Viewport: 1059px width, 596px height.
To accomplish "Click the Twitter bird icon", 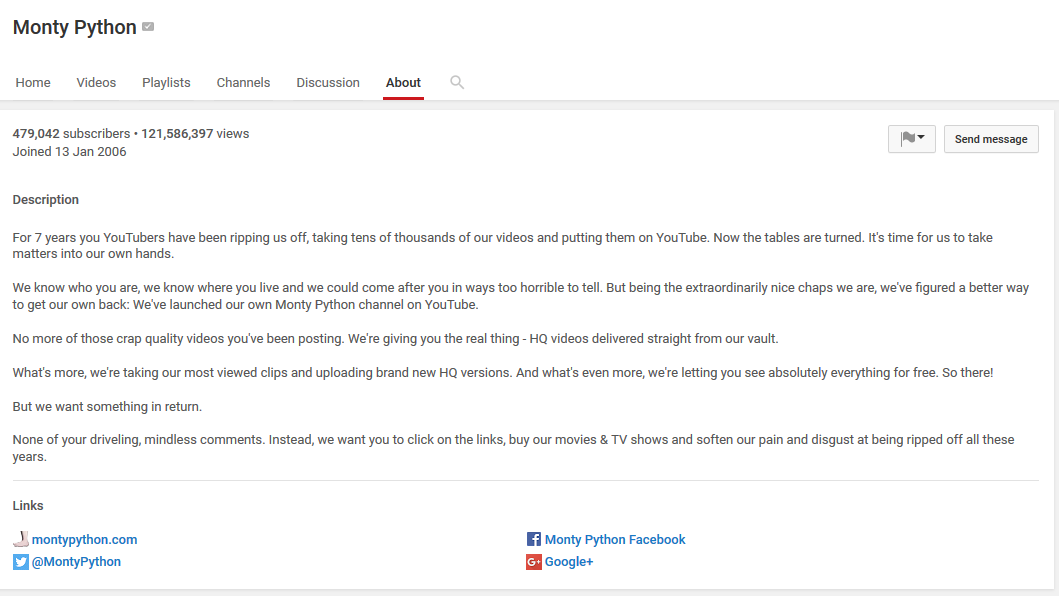I will coord(21,562).
